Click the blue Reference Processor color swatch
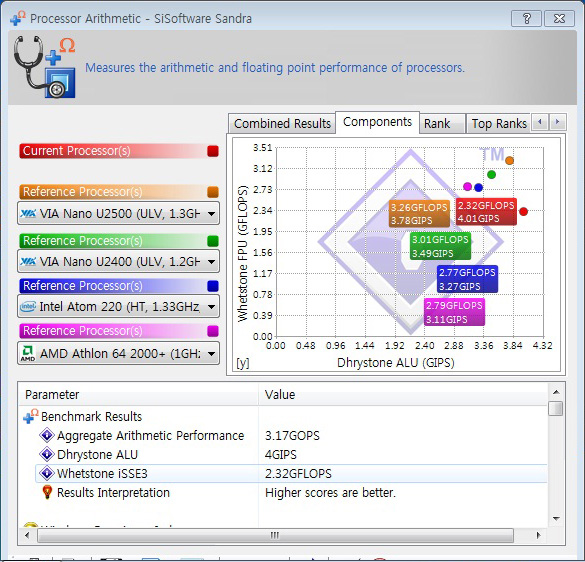 click(x=213, y=286)
